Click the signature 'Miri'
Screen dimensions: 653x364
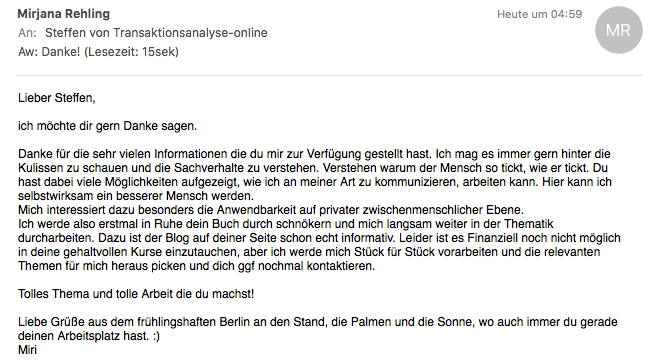pyautogui.click(x=27, y=350)
